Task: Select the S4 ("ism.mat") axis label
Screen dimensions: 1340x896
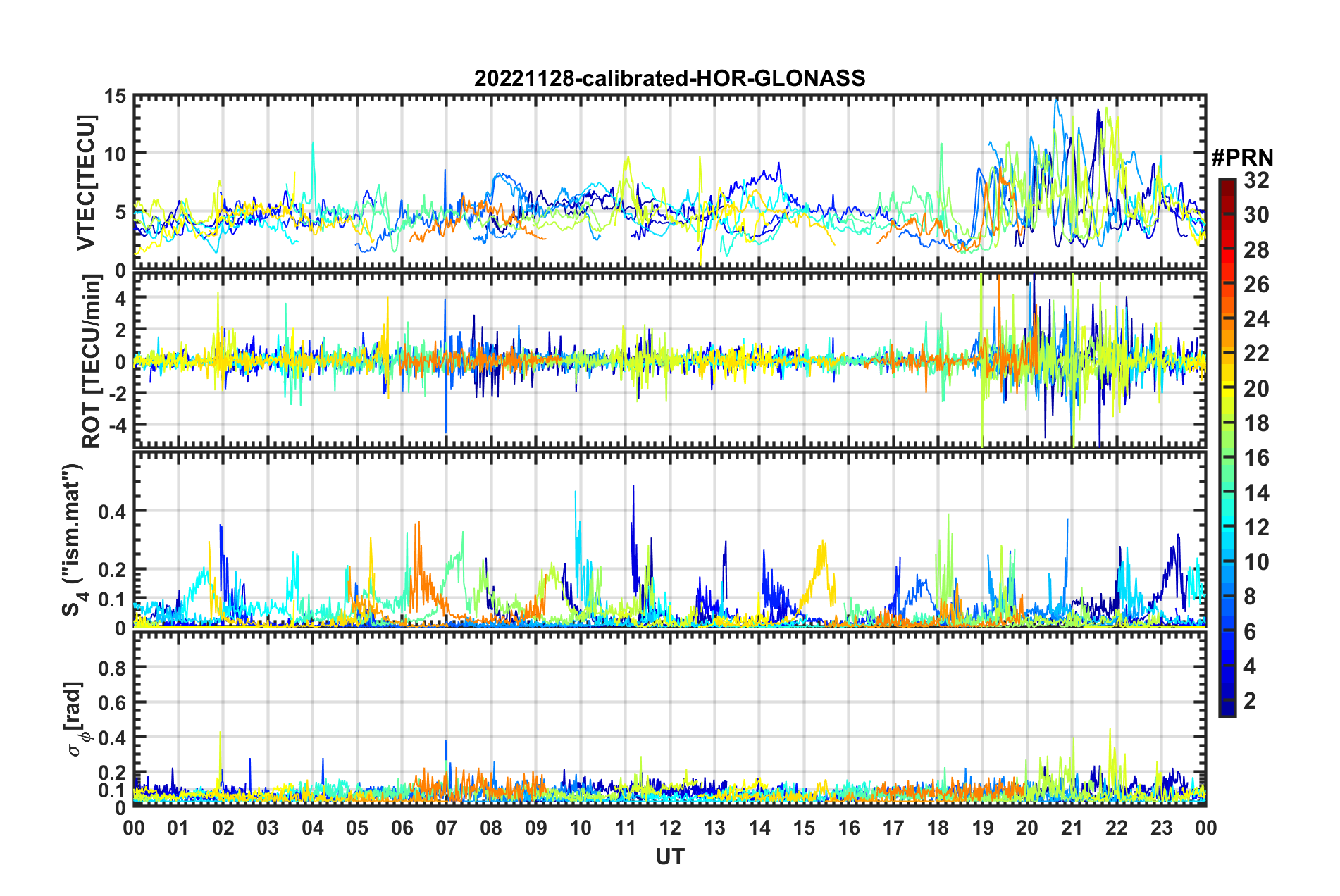Action: click(73, 540)
